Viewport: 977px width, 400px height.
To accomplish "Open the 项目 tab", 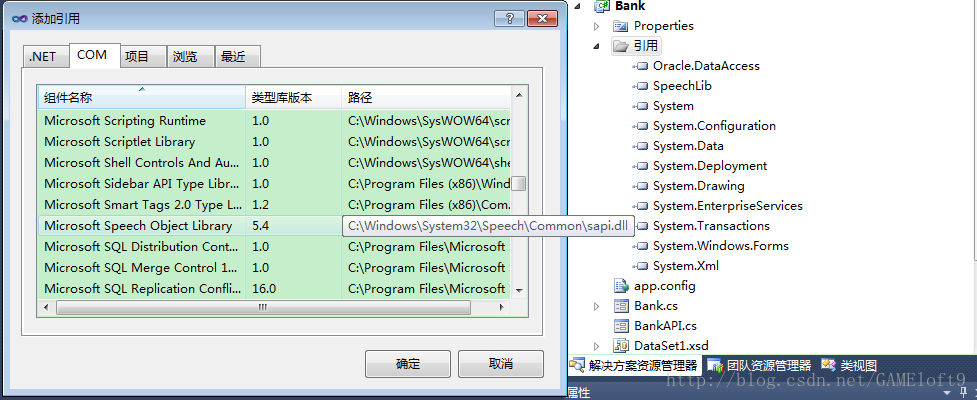I will (142, 57).
